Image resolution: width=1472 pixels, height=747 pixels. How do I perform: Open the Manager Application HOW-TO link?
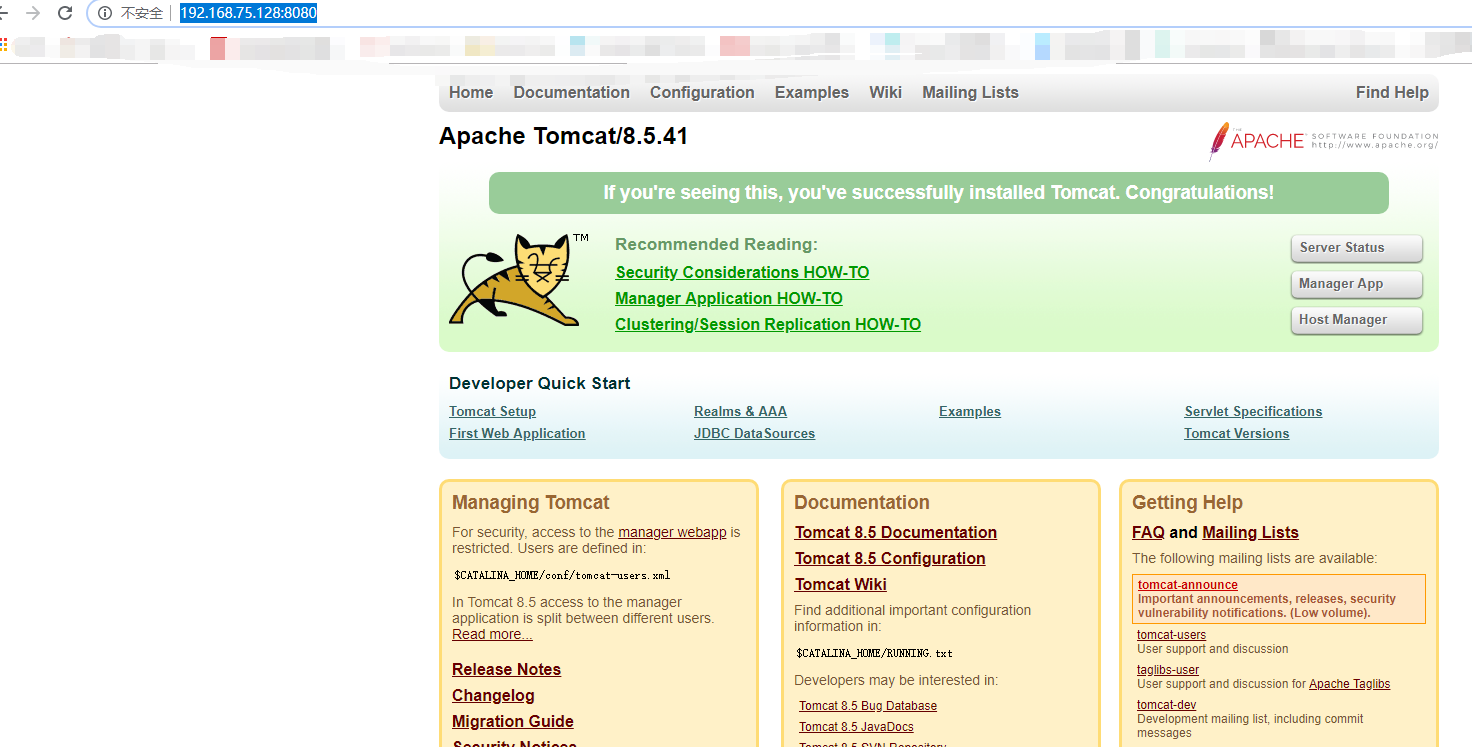[x=729, y=298]
